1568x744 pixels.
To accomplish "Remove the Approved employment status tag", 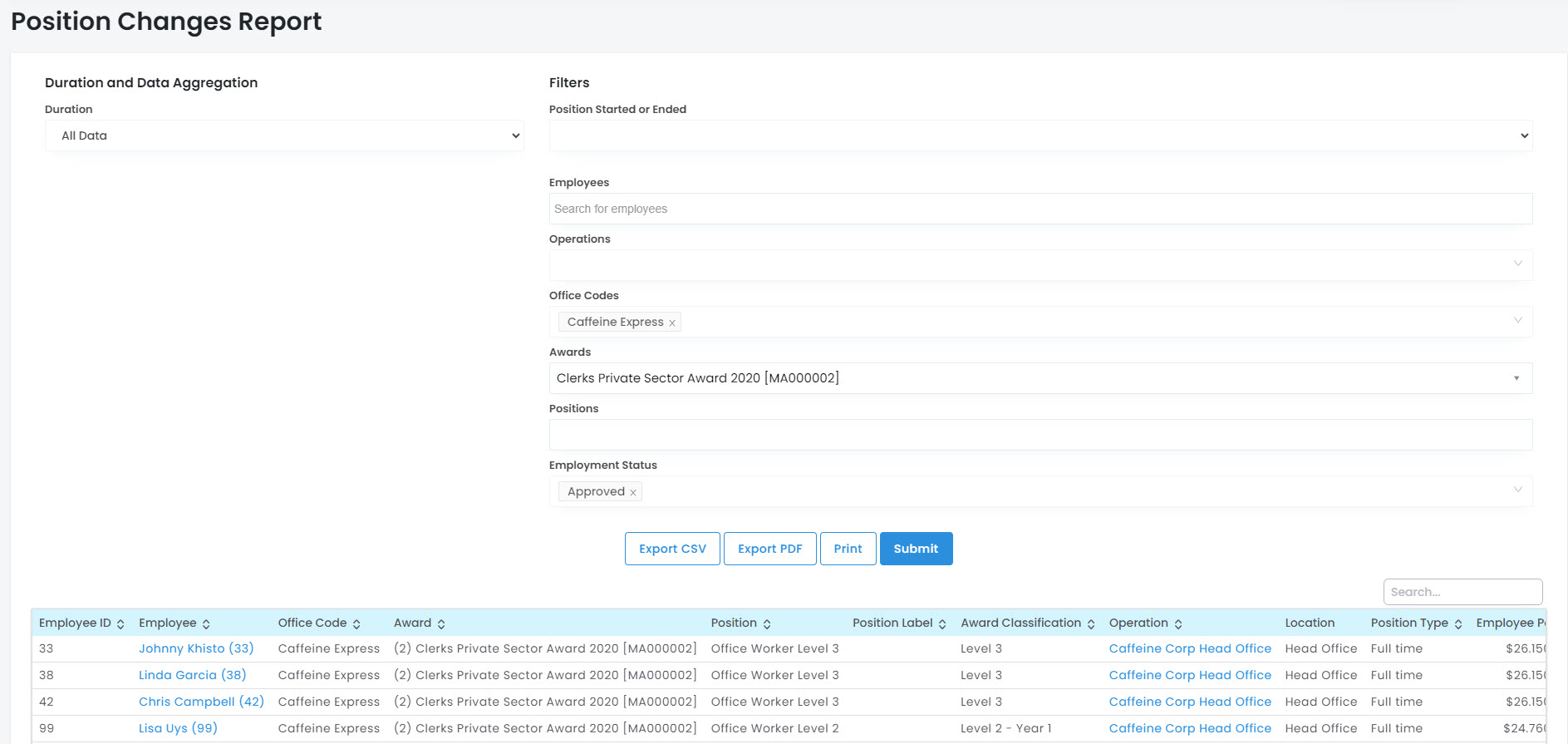I will 633,492.
